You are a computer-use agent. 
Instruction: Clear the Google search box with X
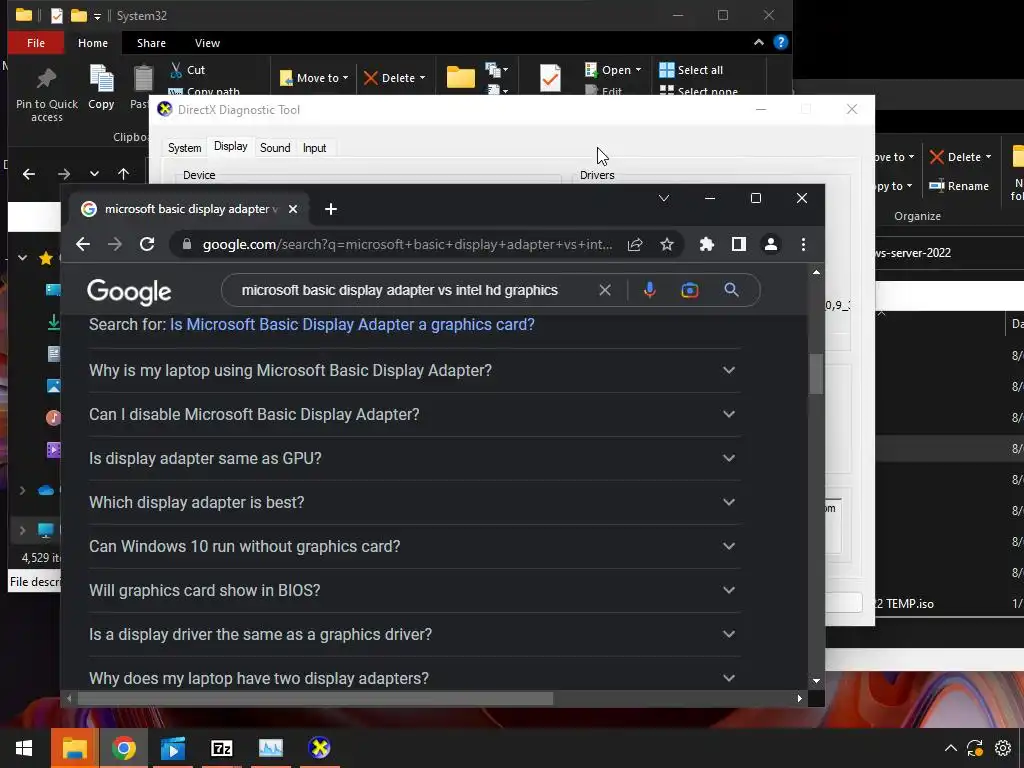(605, 290)
